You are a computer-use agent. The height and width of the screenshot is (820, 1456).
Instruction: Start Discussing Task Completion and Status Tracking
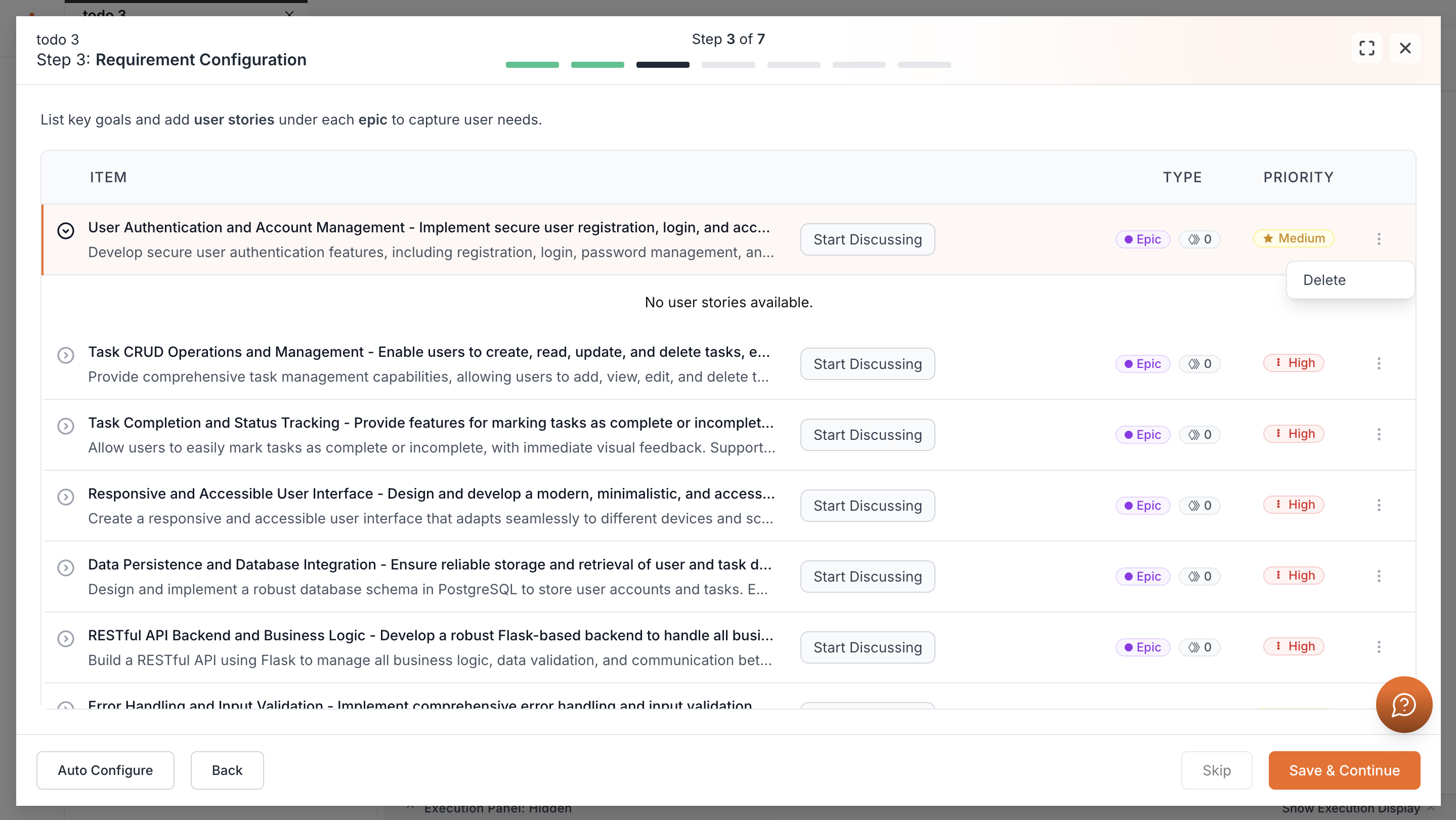(867, 434)
